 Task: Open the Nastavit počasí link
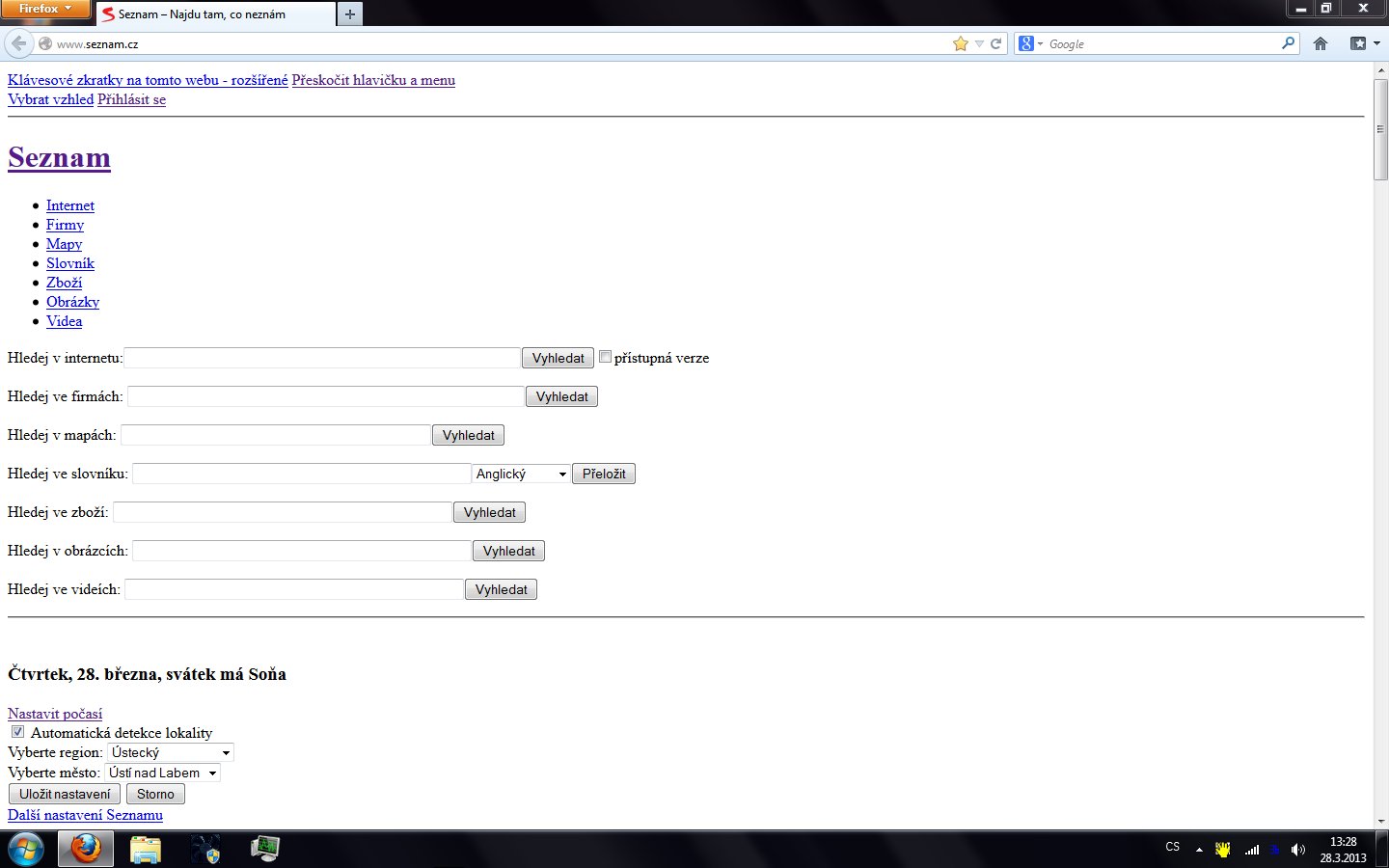point(55,714)
